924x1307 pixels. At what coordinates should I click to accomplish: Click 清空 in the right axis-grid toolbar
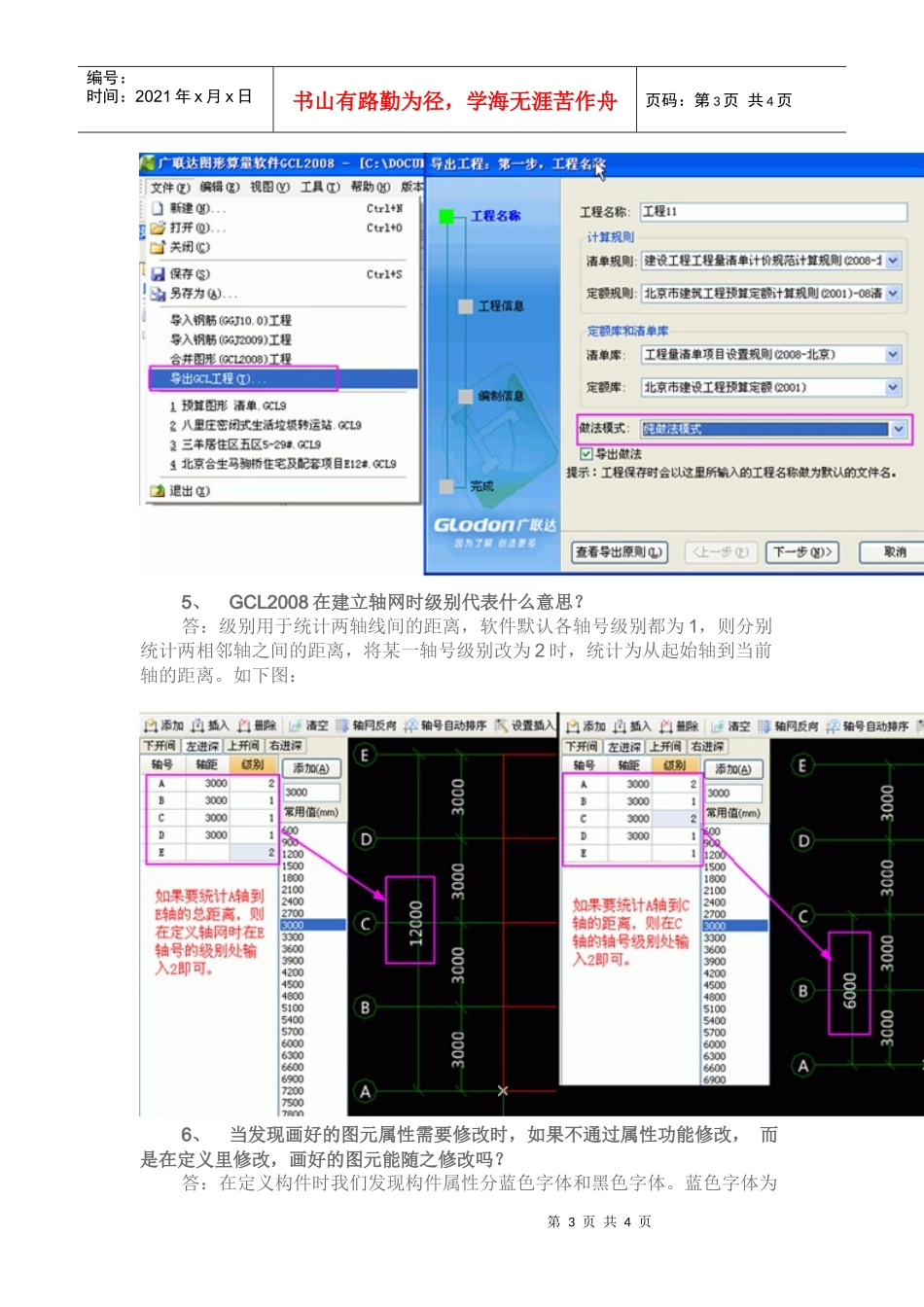pyautogui.click(x=731, y=726)
